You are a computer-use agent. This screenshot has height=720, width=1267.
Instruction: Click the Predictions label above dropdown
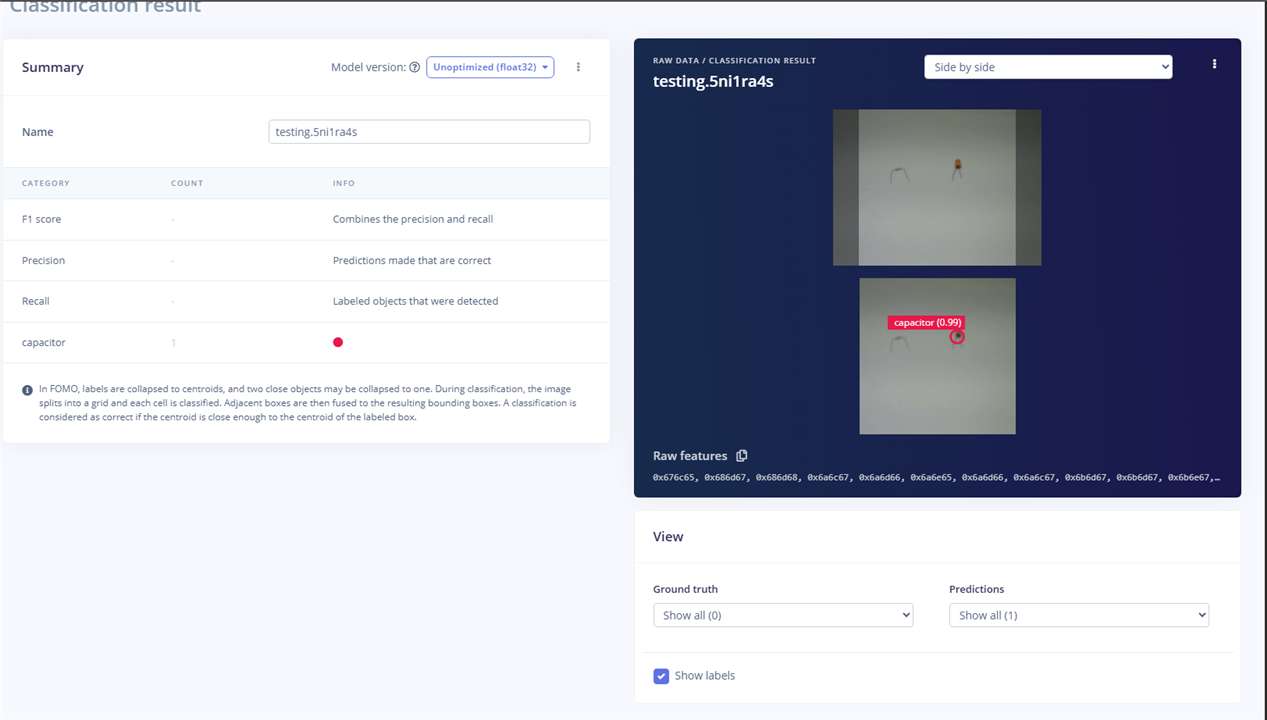(977, 589)
